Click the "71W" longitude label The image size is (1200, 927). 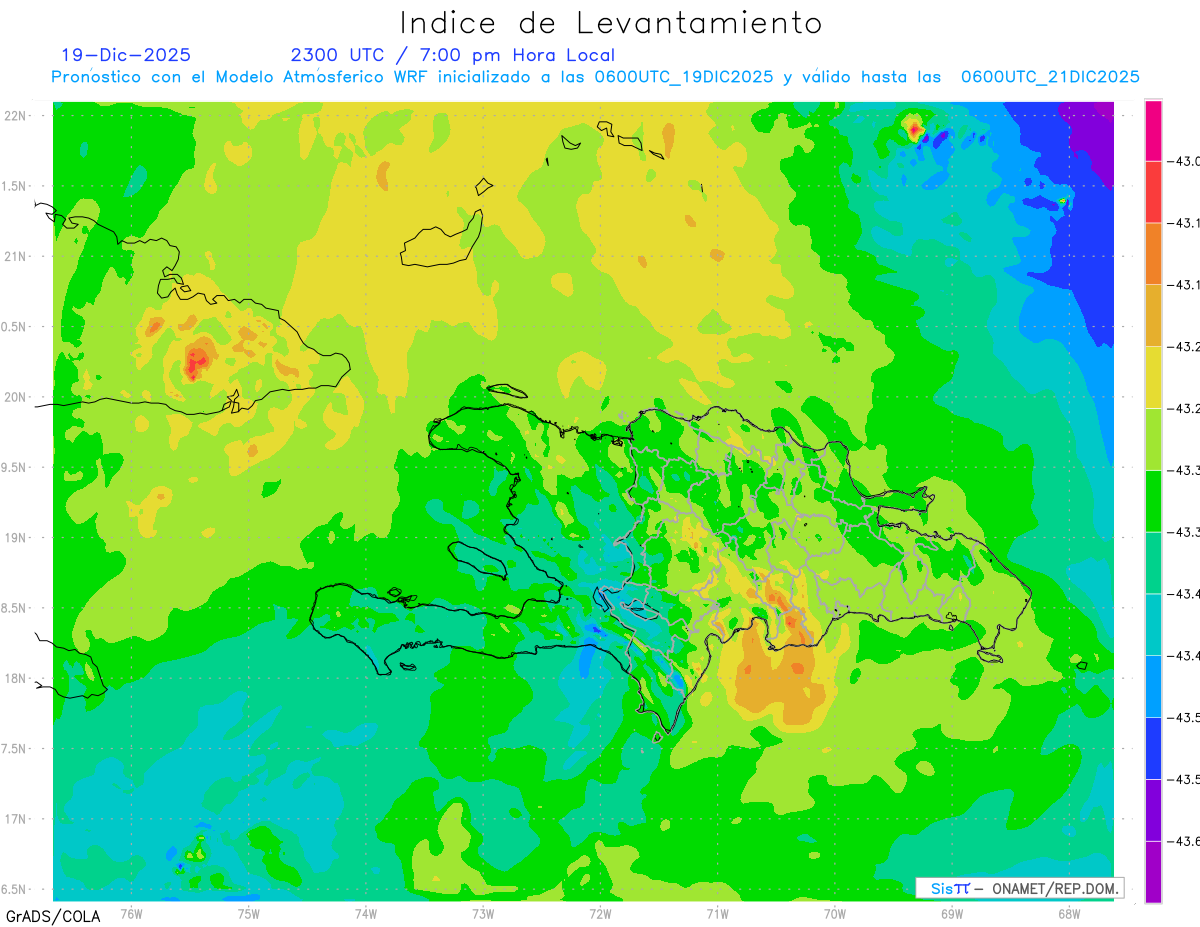tap(717, 913)
